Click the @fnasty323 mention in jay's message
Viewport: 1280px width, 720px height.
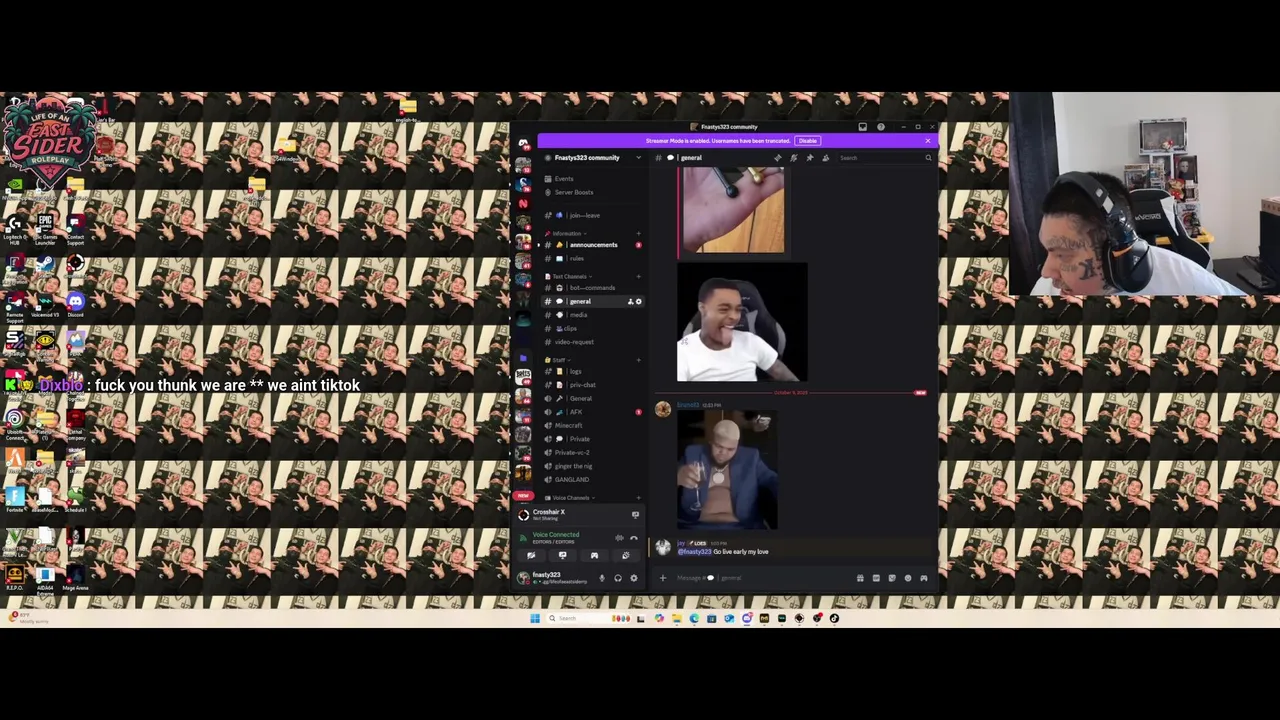695,552
